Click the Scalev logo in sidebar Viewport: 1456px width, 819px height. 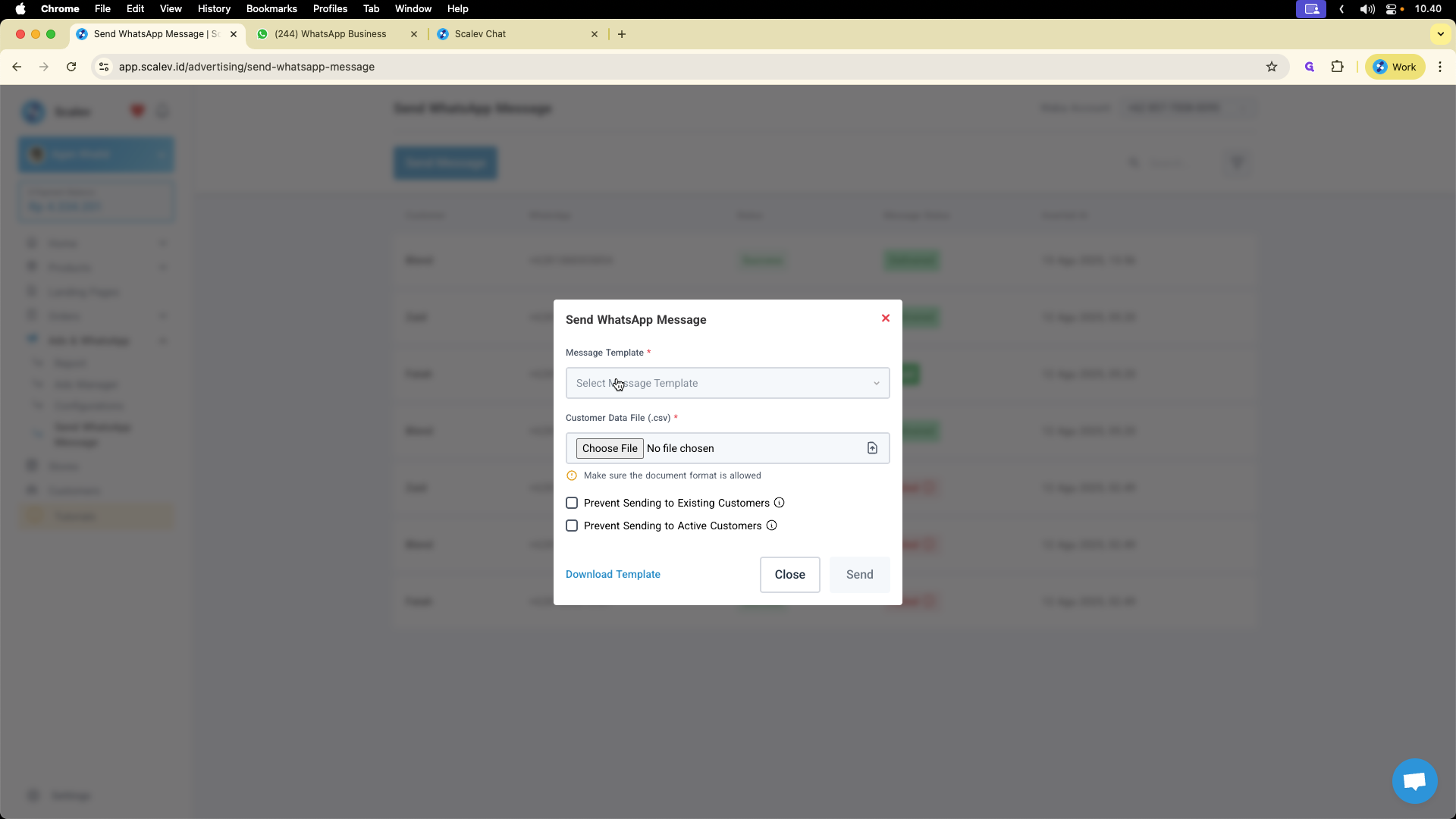[32, 111]
